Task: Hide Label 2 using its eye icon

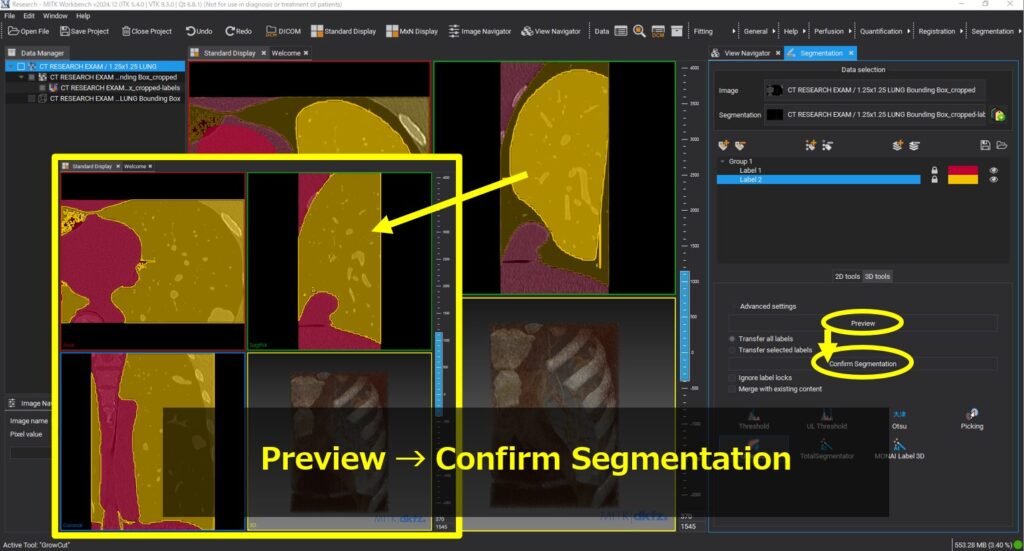Action: point(993,180)
